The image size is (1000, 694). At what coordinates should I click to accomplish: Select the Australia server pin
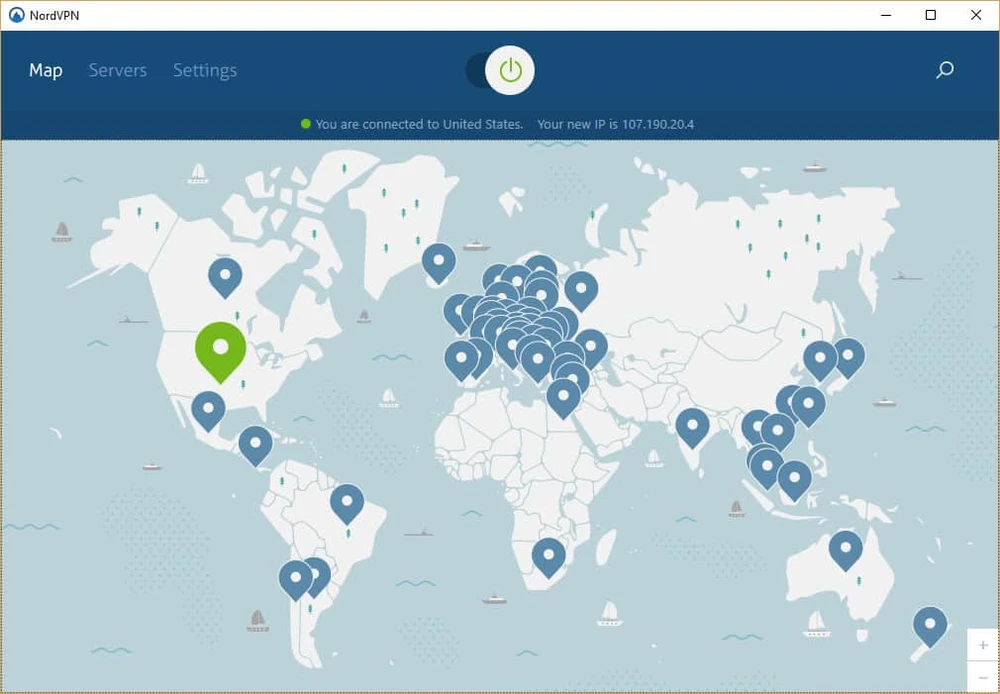click(845, 547)
